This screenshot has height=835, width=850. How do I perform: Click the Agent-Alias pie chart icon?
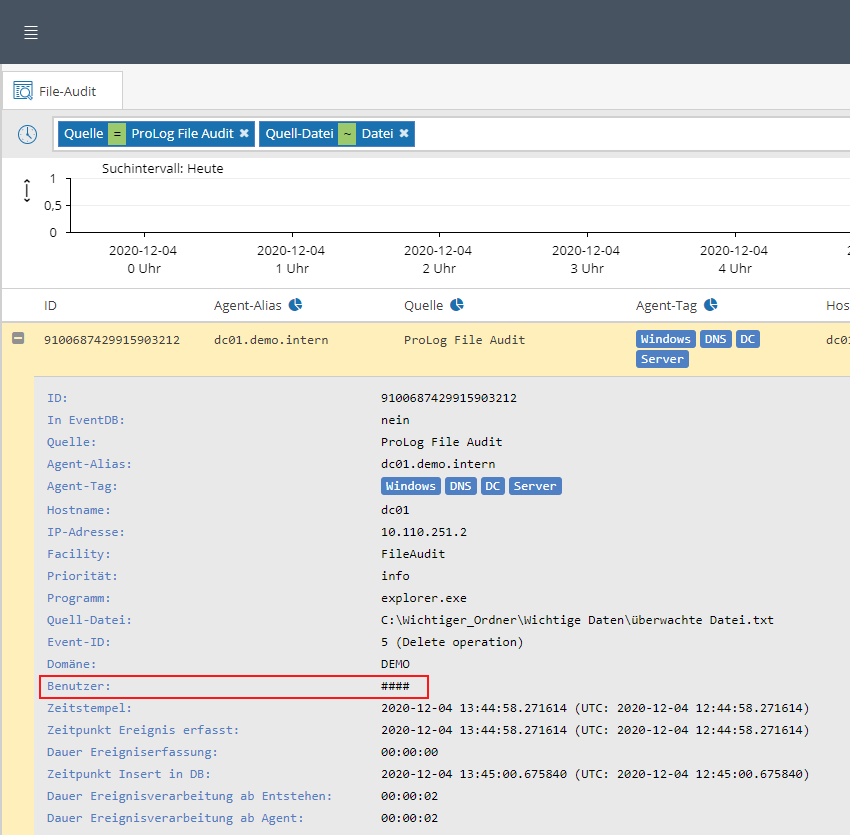pyautogui.click(x=296, y=305)
